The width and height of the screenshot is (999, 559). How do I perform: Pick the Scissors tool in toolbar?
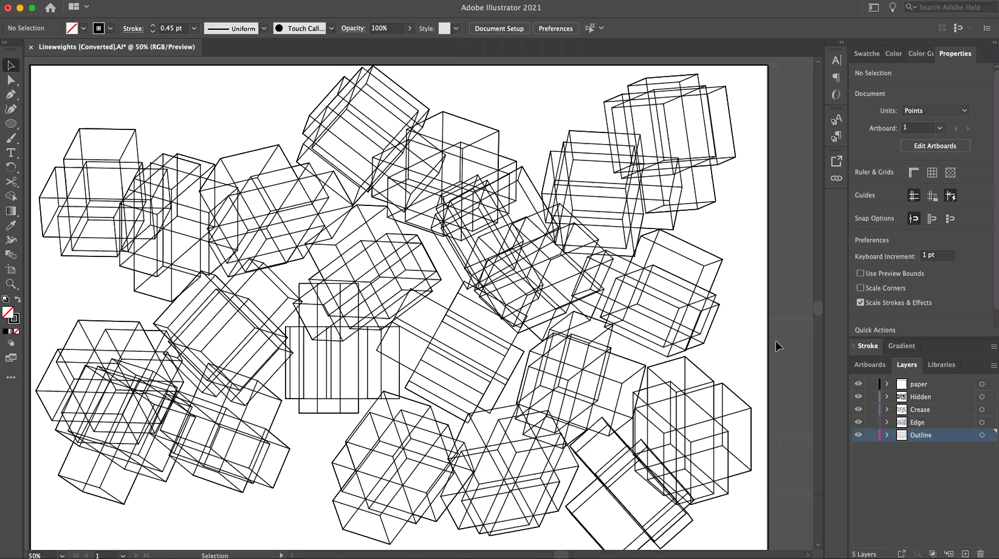click(x=11, y=182)
